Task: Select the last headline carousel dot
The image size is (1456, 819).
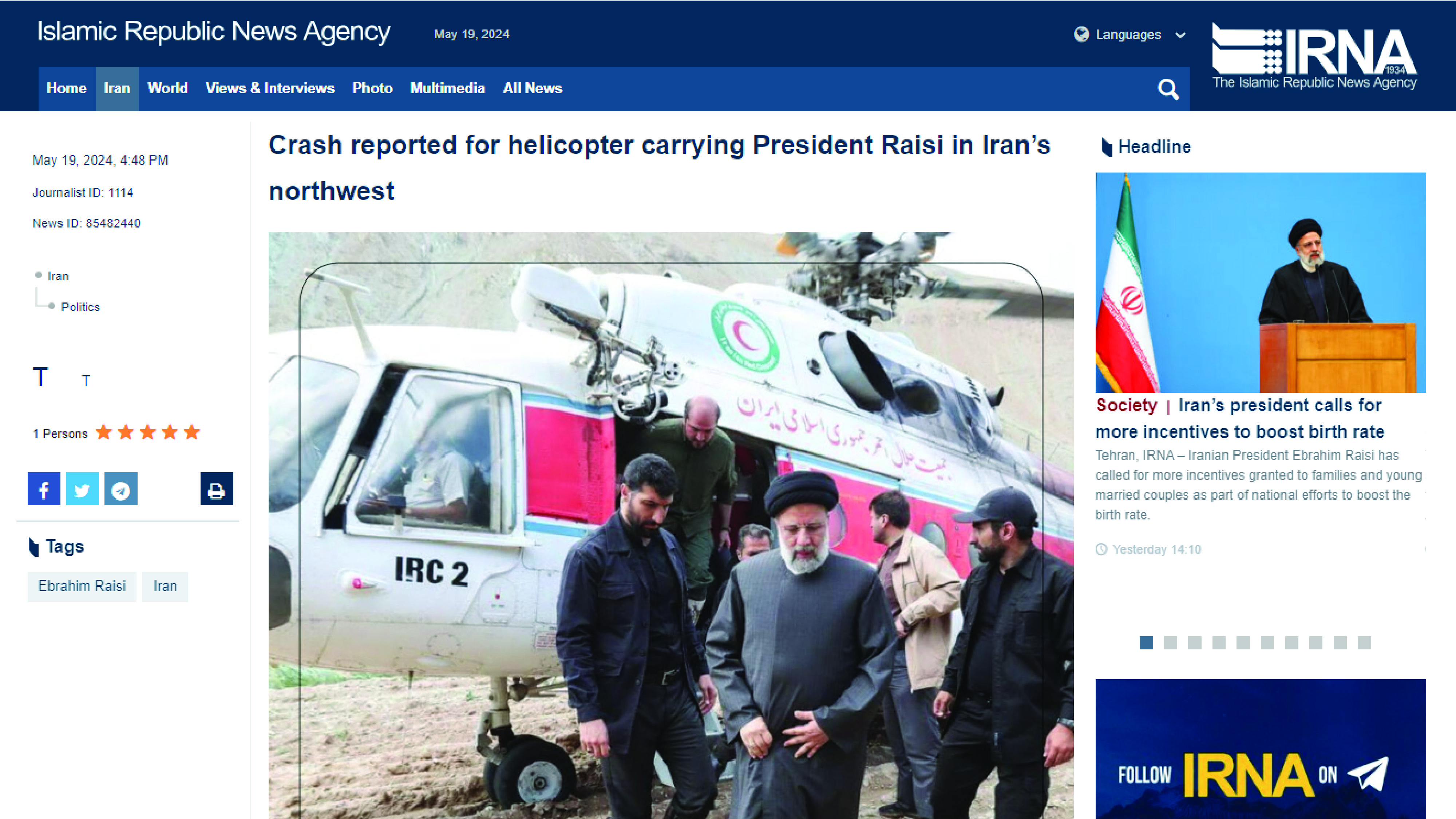Action: pos(1364,643)
